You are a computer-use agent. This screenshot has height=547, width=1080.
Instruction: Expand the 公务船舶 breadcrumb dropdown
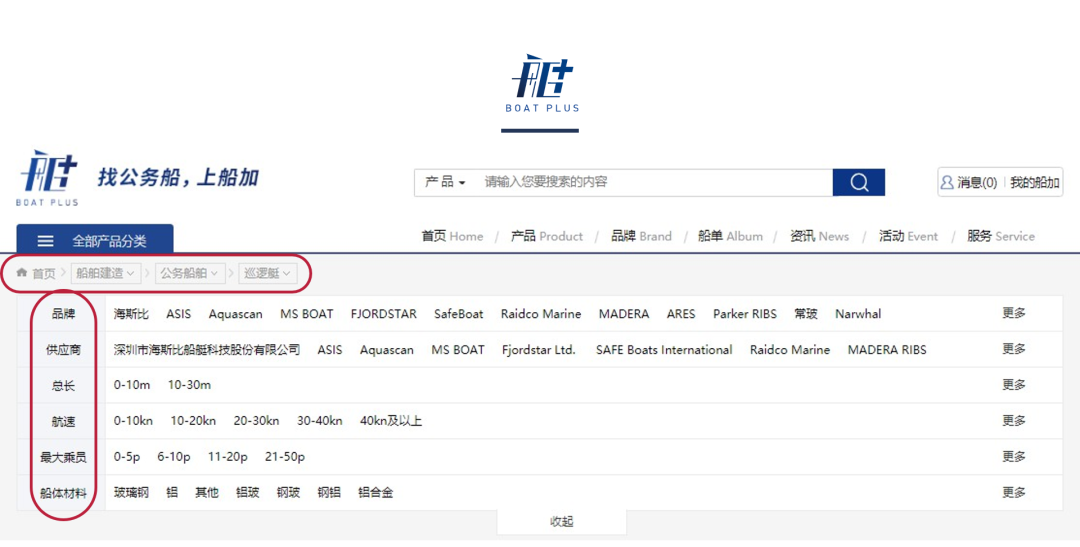[189, 273]
